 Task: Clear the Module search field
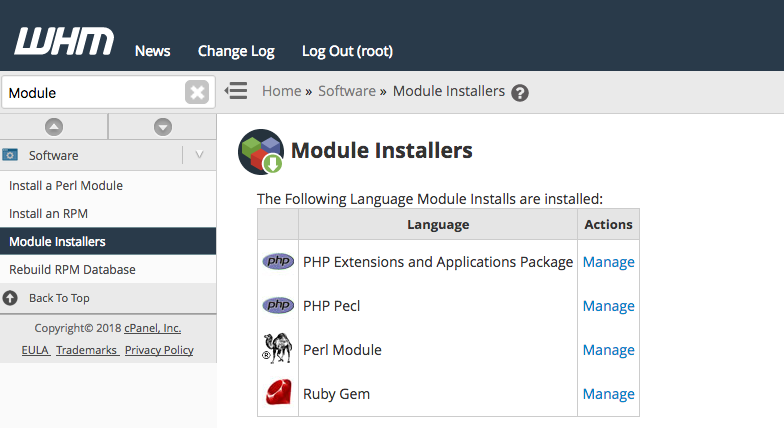point(197,92)
